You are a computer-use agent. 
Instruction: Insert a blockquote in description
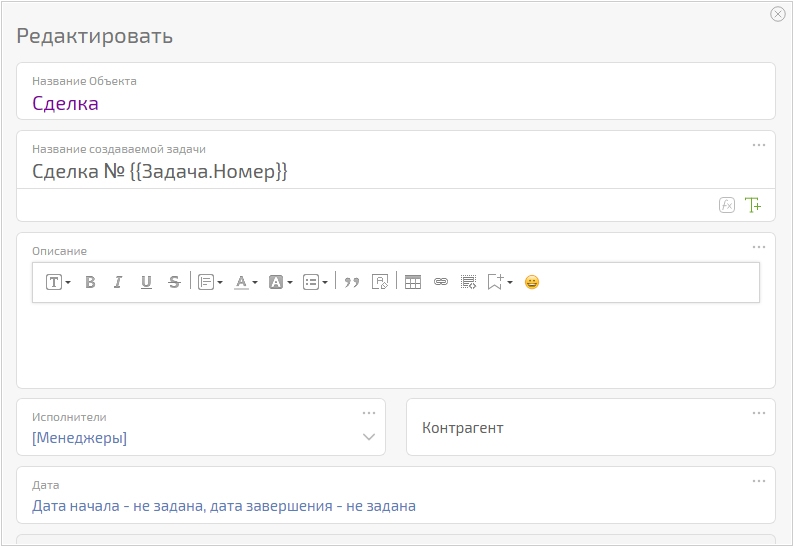pos(351,282)
